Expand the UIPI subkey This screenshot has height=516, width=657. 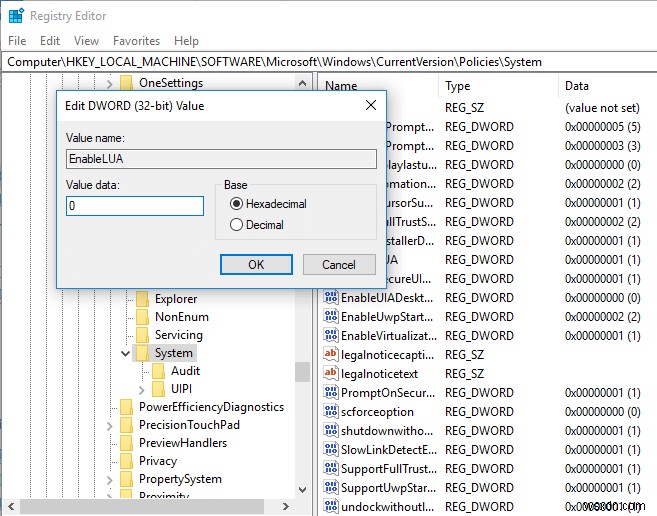142,390
